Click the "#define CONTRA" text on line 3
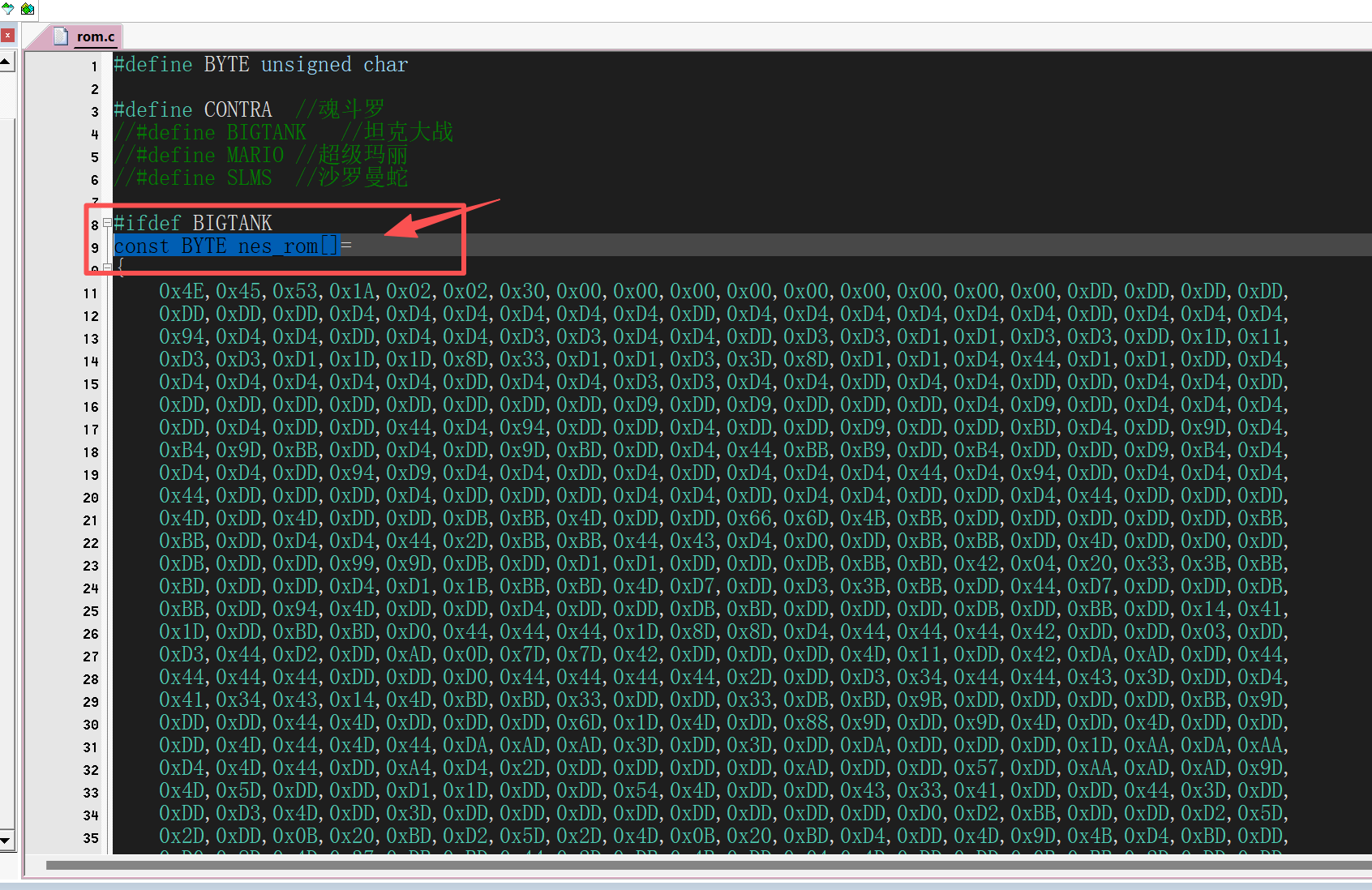The image size is (1372, 890). click(193, 109)
